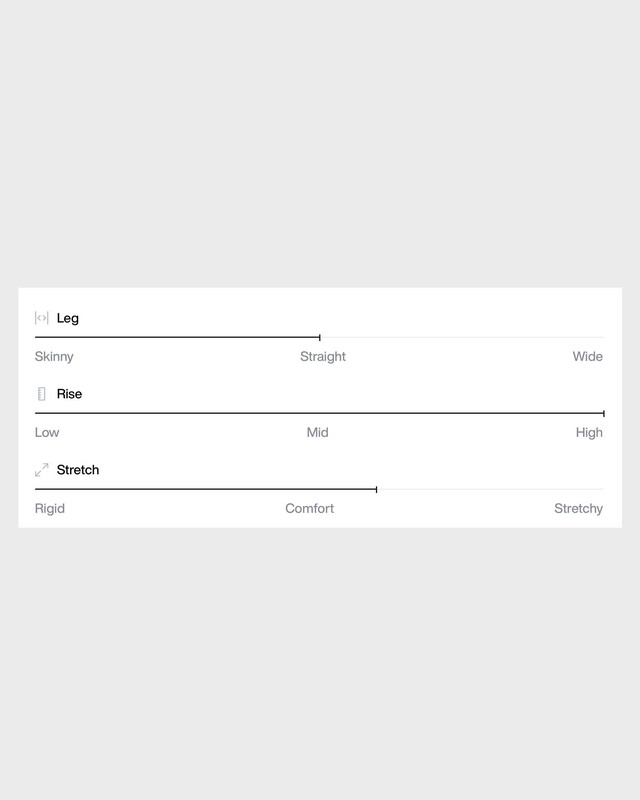Click the Leg slider end marker
Viewport: 640px width, 800px height.
pyautogui.click(x=319, y=338)
